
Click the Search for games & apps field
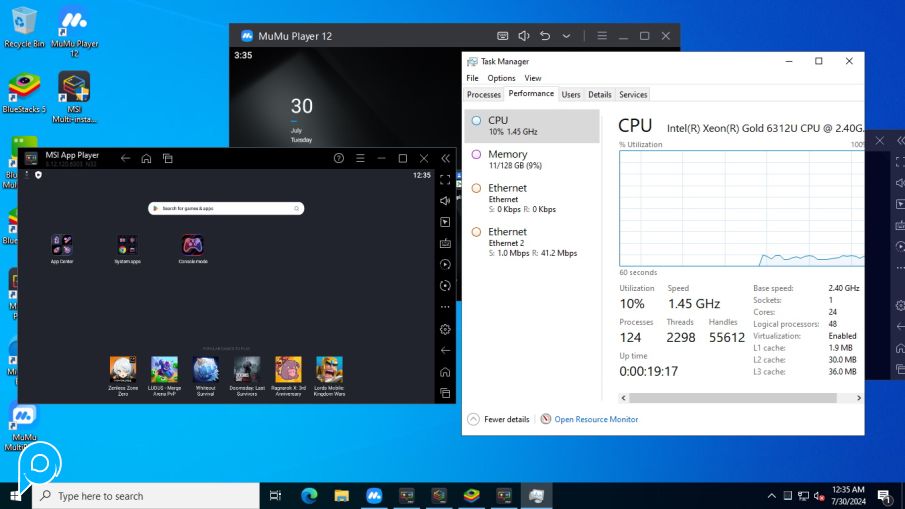pos(226,208)
